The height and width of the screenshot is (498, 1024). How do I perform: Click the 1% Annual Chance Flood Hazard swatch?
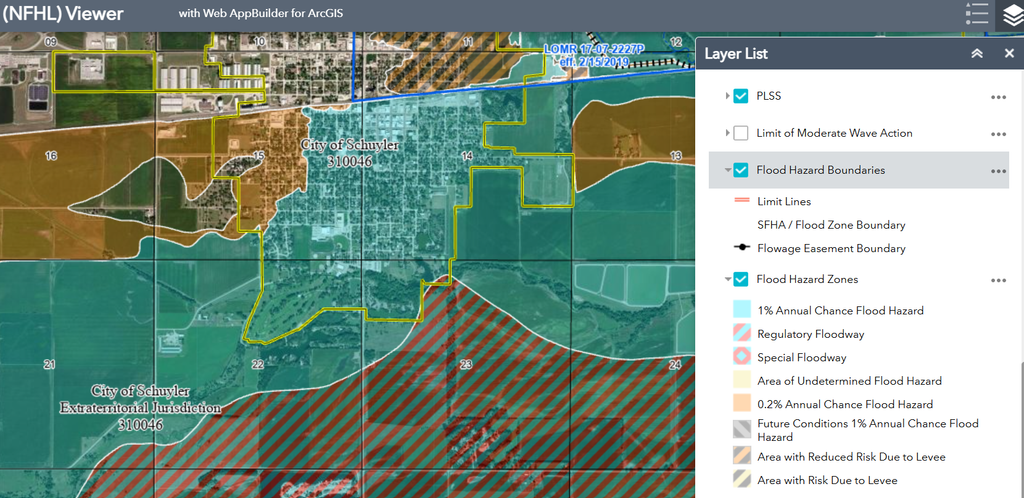[741, 310]
